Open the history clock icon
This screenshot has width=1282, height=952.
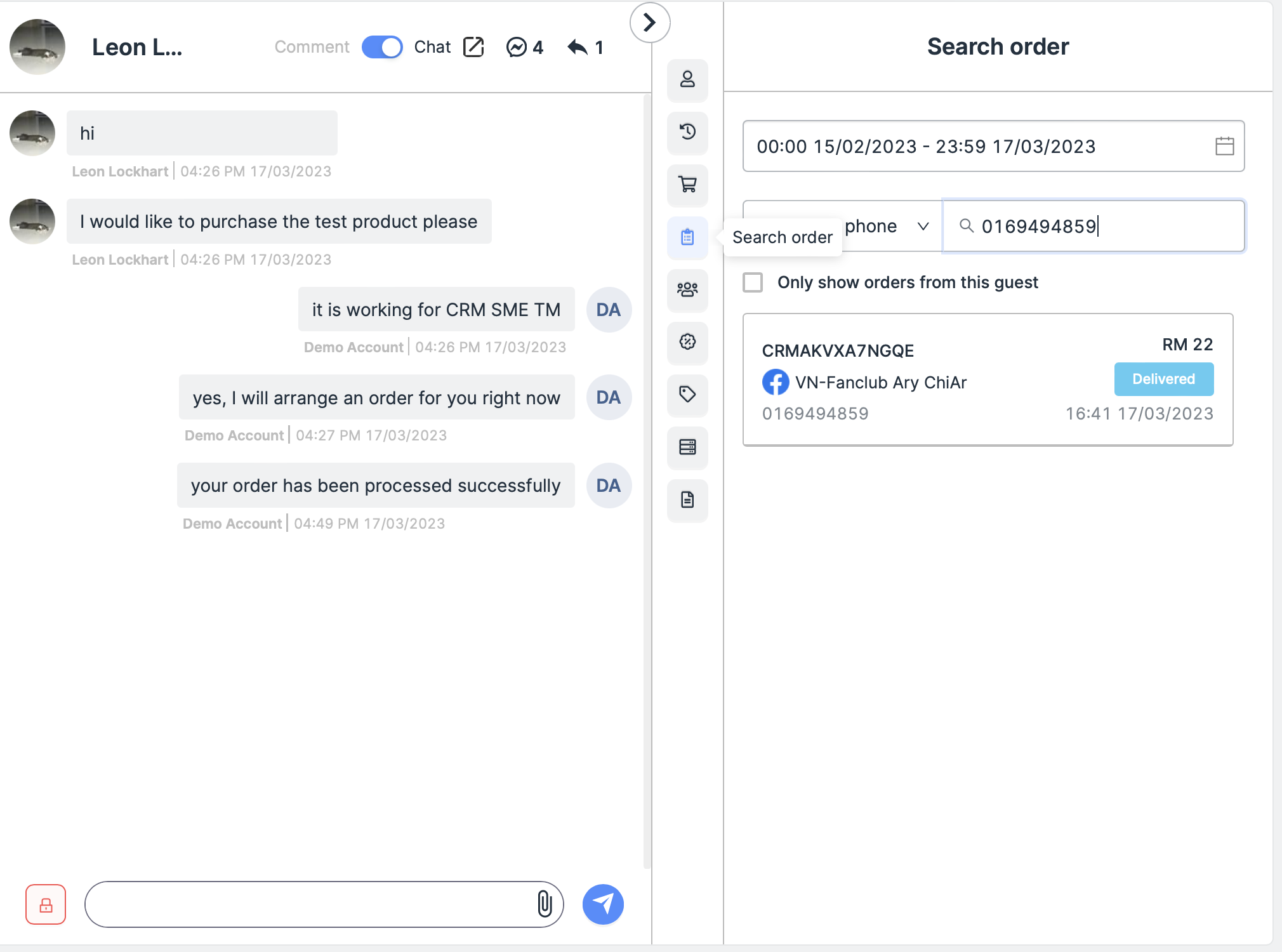coord(687,132)
